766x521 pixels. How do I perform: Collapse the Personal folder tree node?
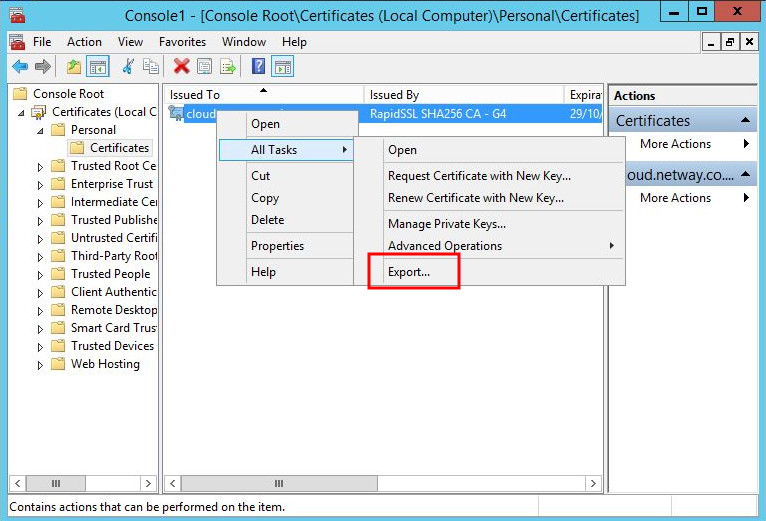point(41,130)
